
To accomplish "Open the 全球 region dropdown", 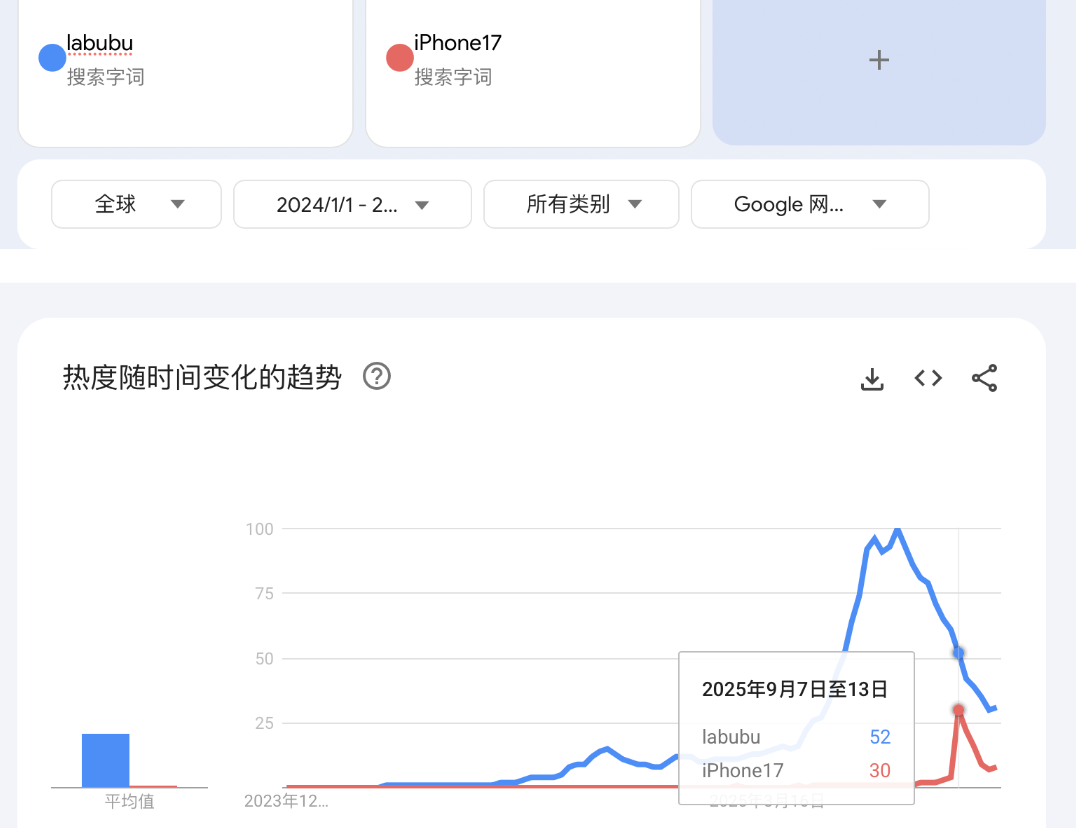I will (136, 204).
